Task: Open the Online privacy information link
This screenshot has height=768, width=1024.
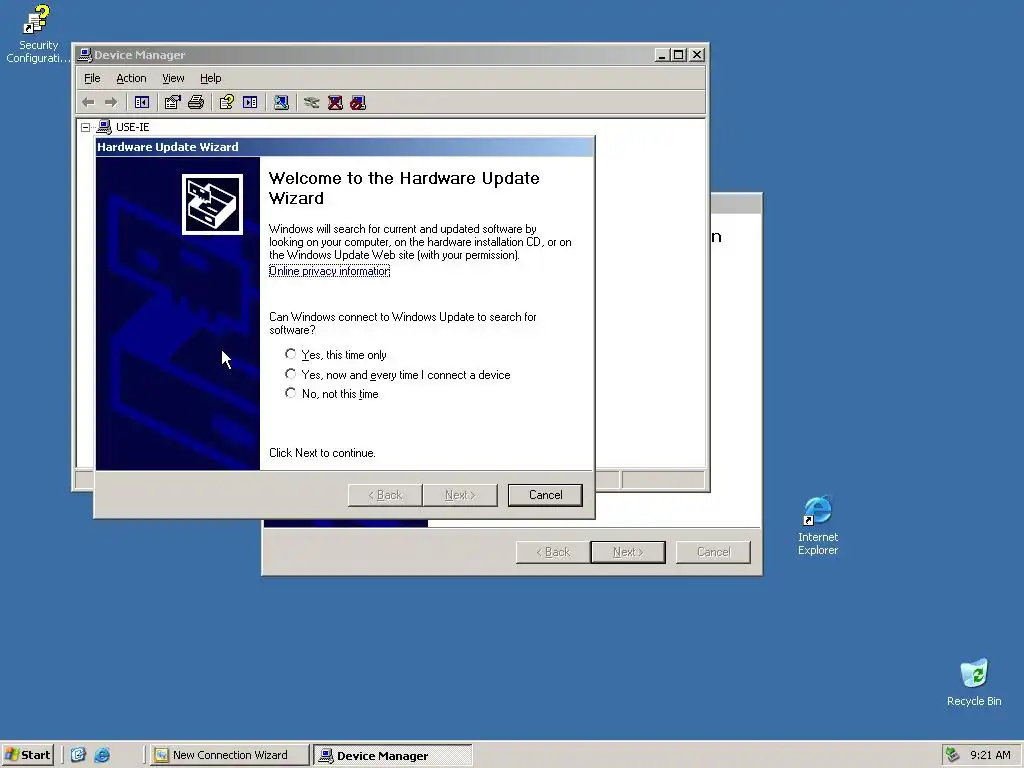Action: (x=329, y=271)
